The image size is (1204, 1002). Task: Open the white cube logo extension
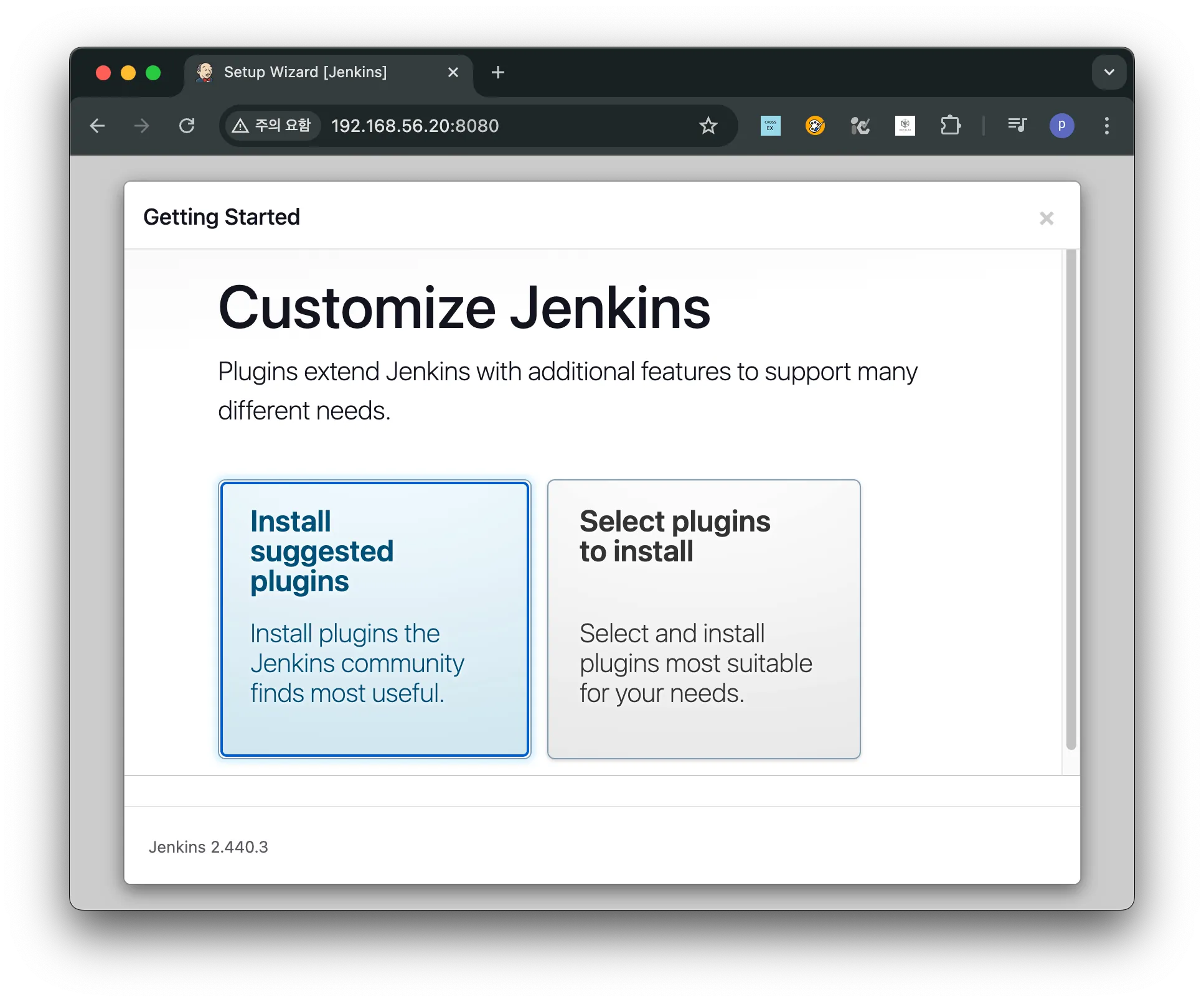pyautogui.click(x=905, y=126)
